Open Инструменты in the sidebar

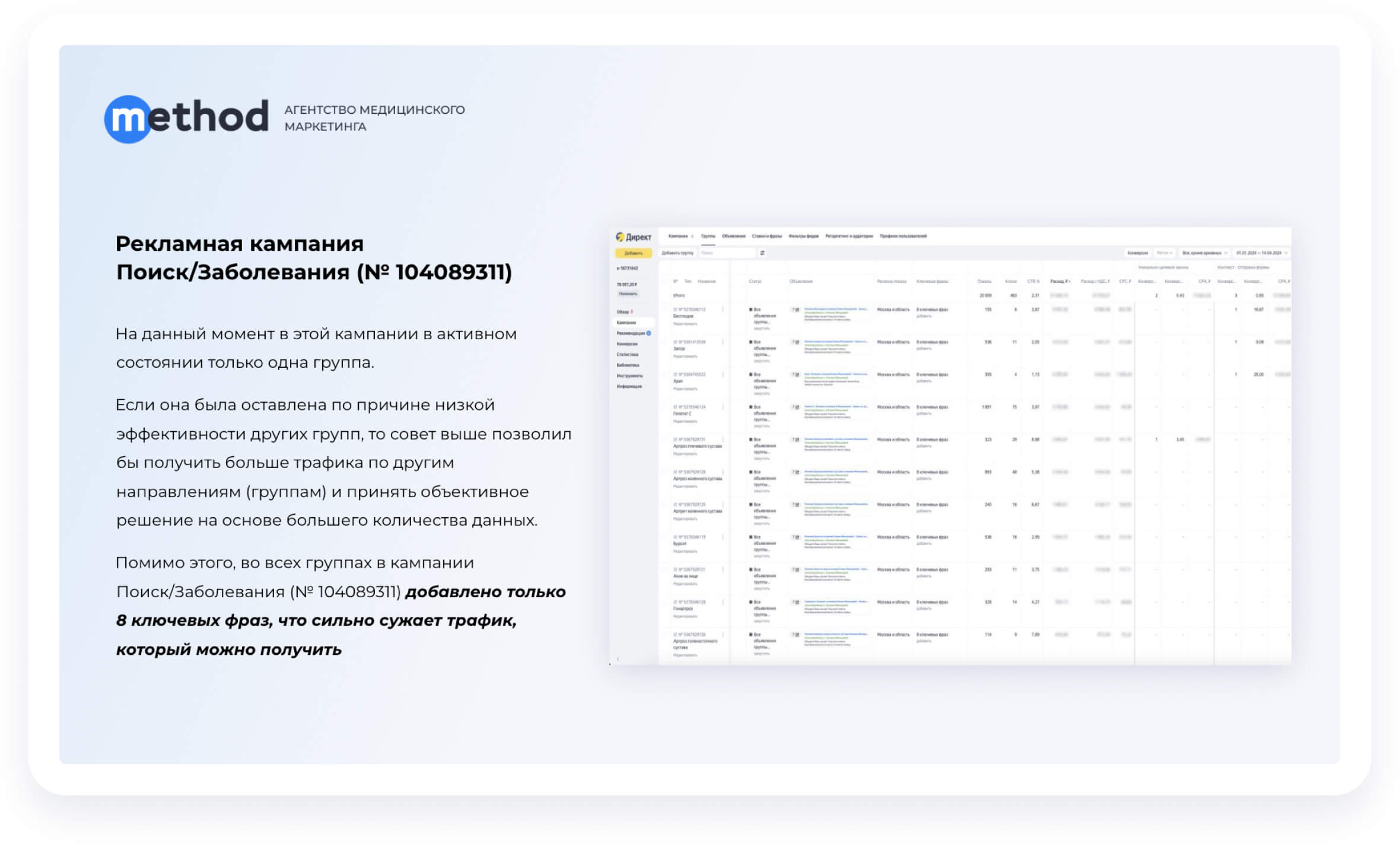coord(629,376)
